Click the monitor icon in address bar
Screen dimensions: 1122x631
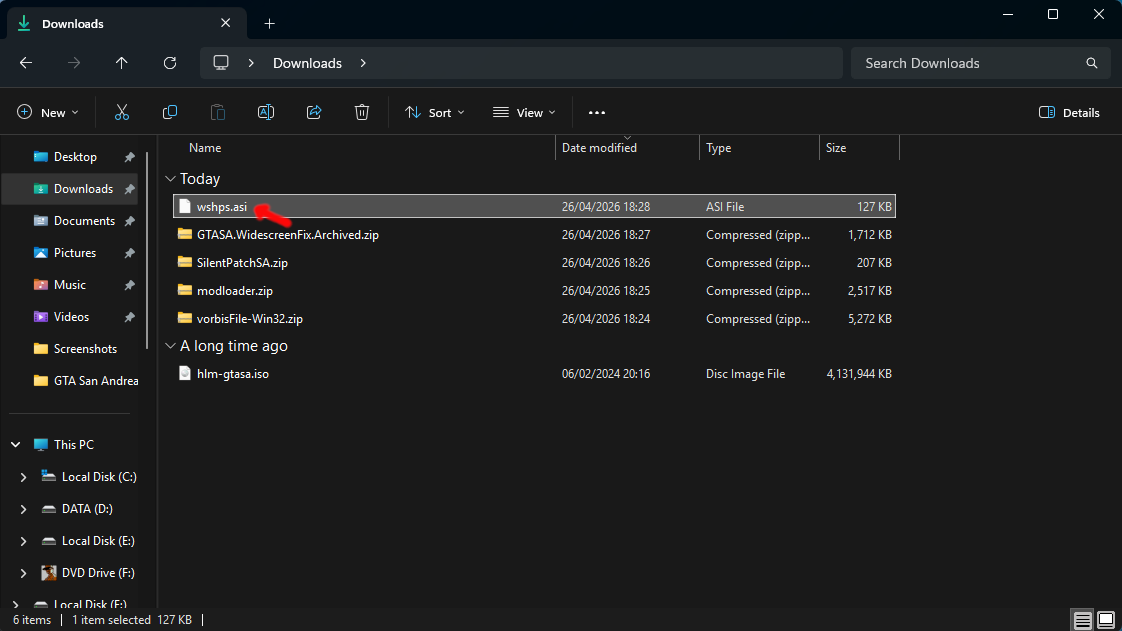click(x=221, y=63)
